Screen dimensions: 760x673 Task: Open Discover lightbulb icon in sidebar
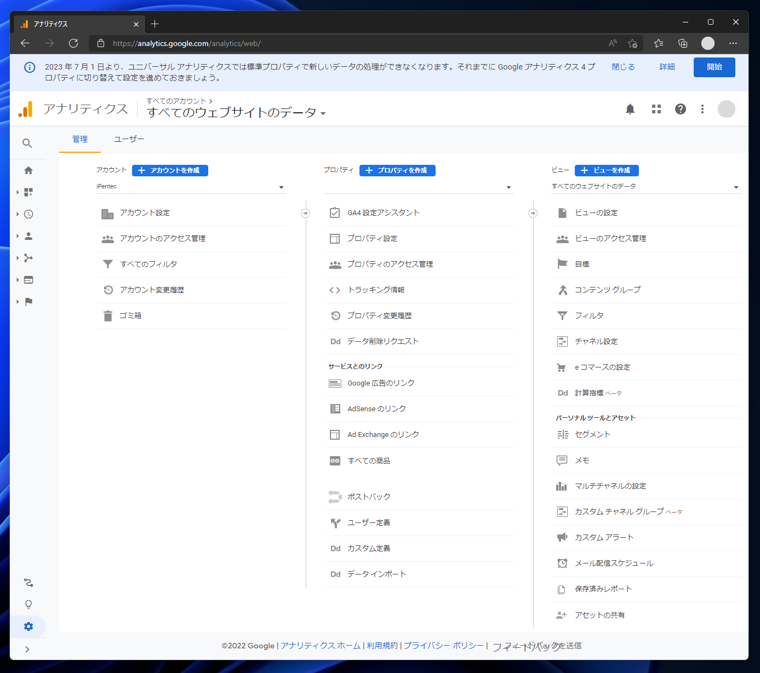click(x=29, y=604)
